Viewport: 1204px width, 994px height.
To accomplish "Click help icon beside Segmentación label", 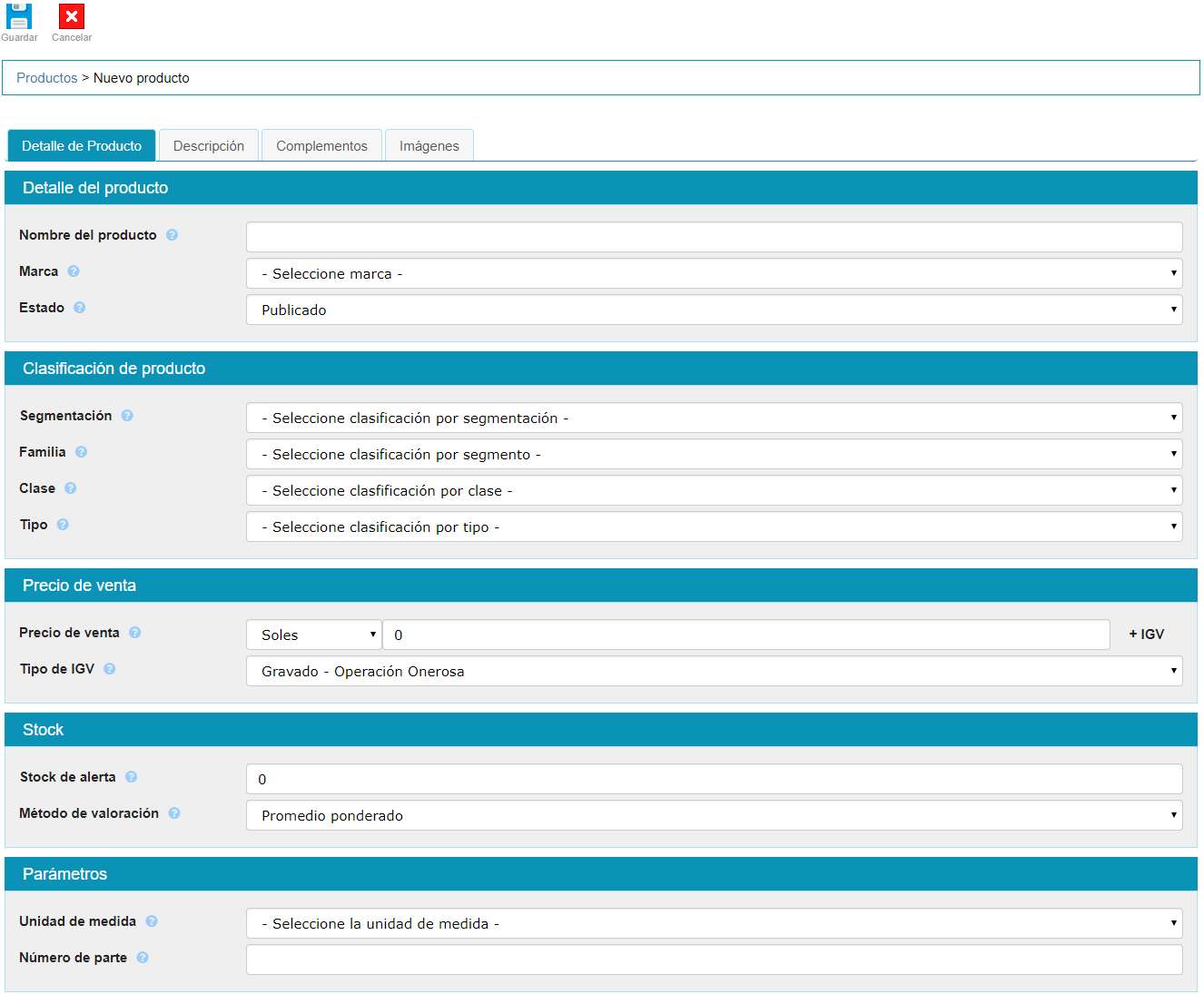I will 127,416.
